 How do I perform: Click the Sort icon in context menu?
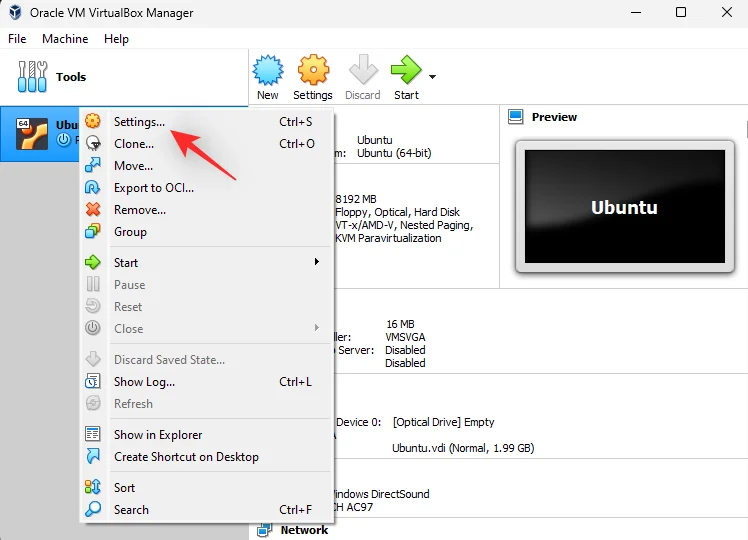click(x=93, y=488)
